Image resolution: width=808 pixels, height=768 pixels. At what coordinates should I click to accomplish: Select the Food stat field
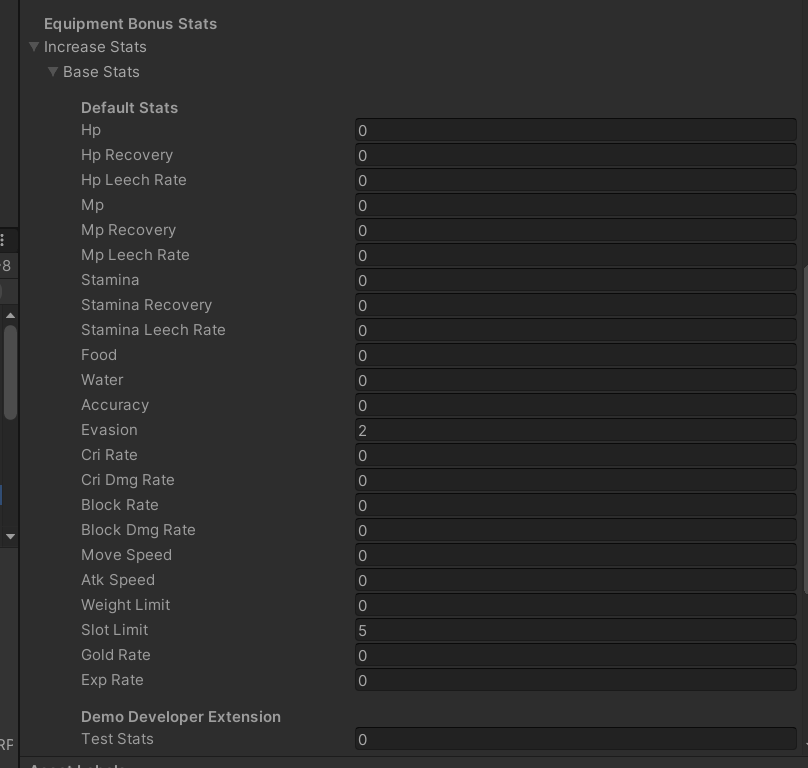click(x=575, y=355)
